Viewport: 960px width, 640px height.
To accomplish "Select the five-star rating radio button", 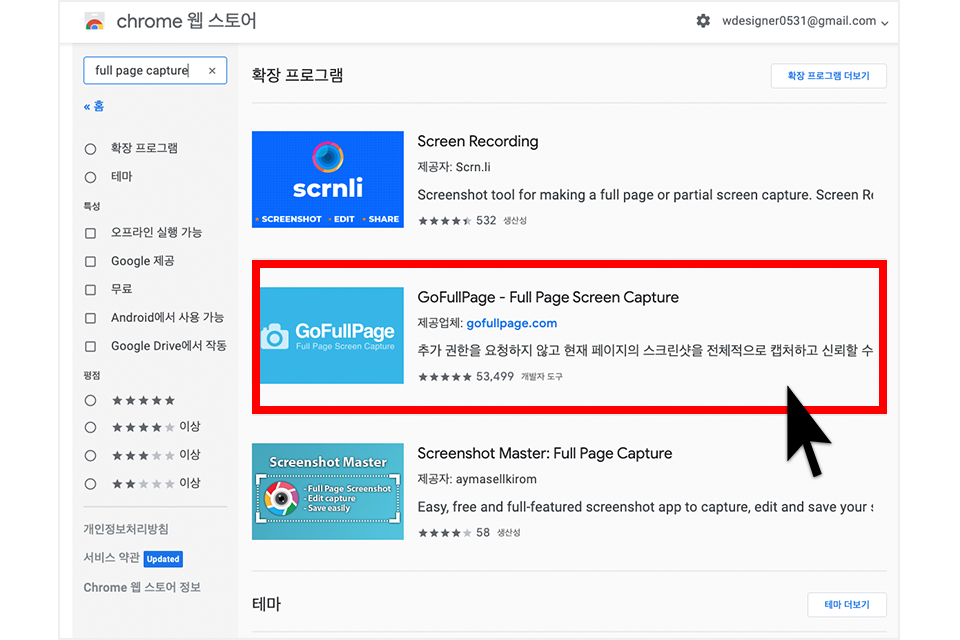I will click(91, 401).
